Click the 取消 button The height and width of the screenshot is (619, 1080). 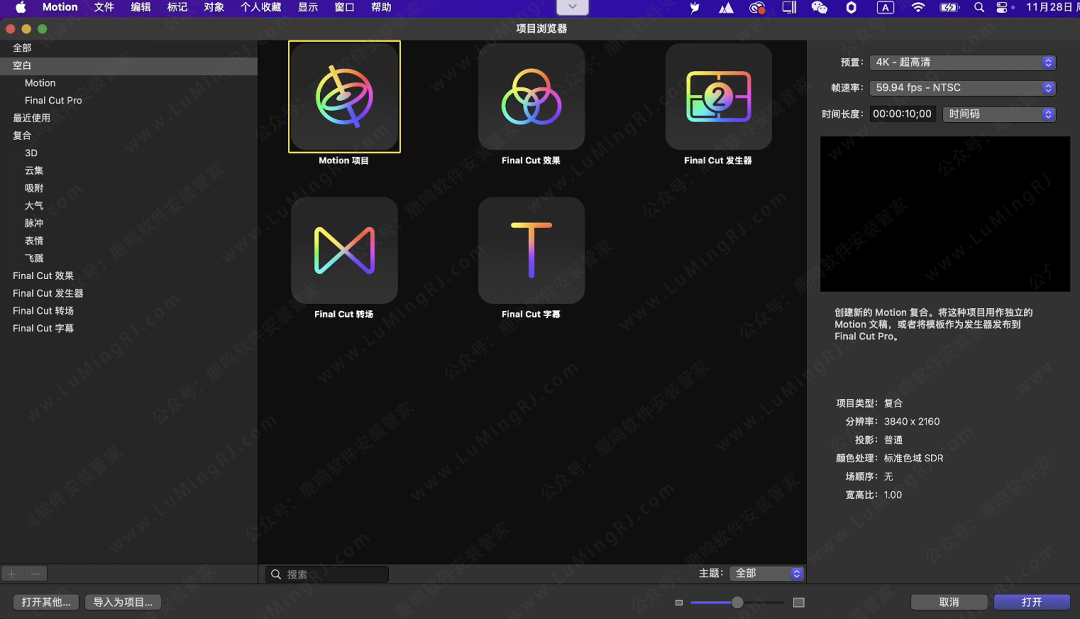(948, 602)
